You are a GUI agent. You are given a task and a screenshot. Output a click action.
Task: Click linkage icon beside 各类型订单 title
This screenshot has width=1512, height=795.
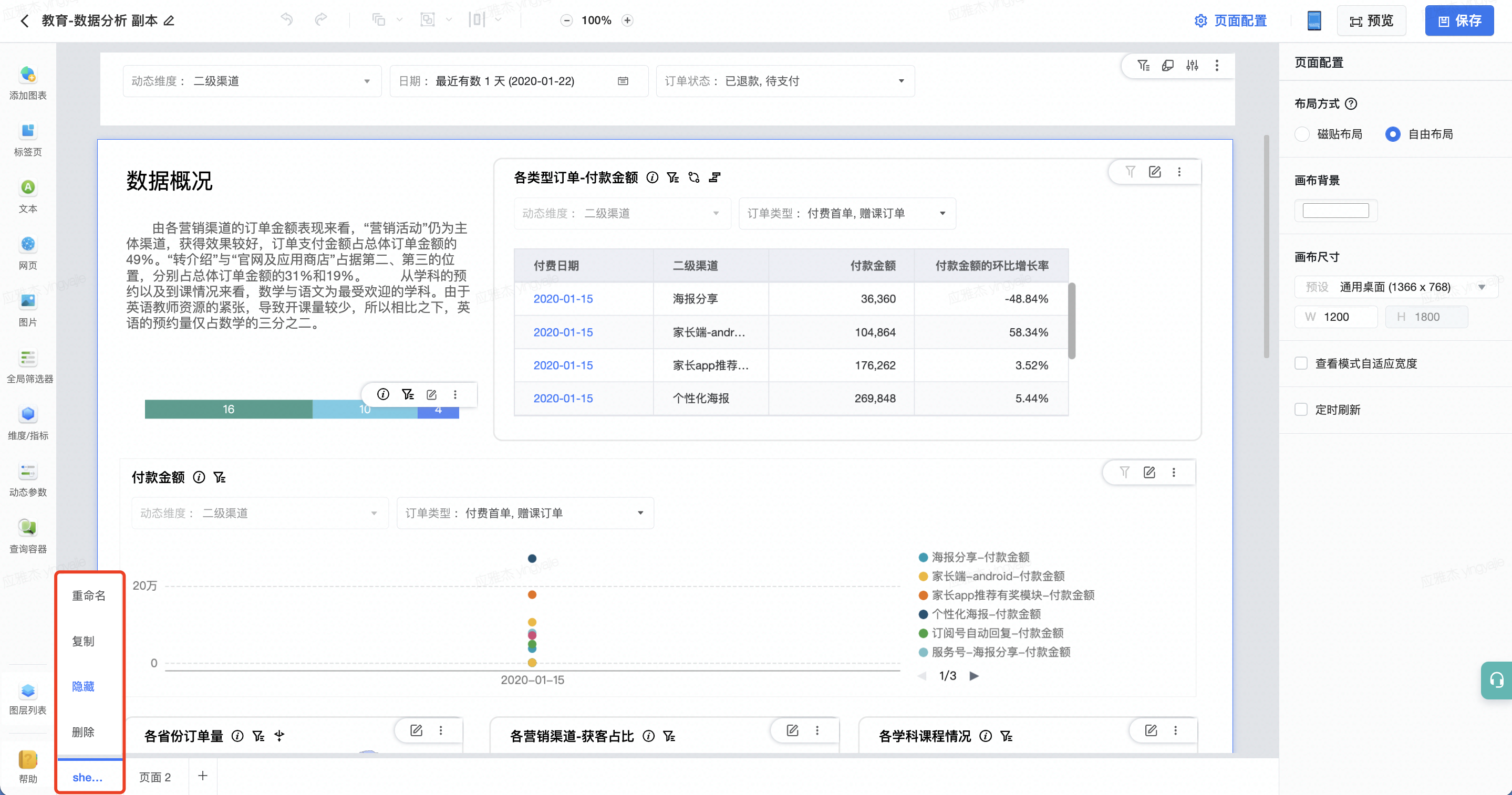point(694,177)
